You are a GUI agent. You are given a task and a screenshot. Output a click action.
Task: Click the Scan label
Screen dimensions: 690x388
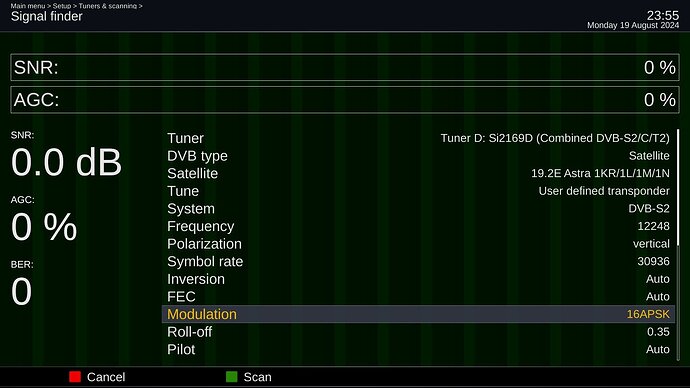click(x=257, y=377)
